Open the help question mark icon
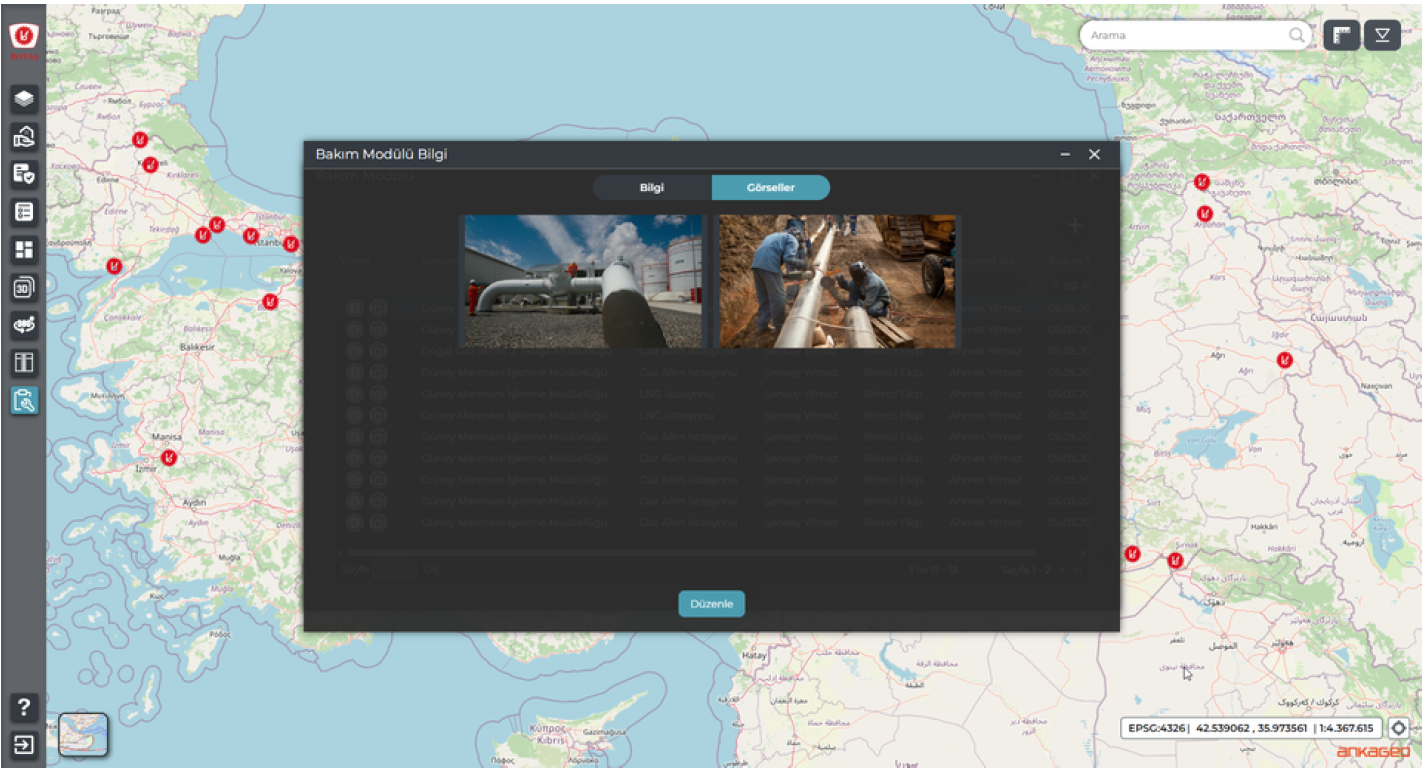This screenshot has height=772, width=1423. click(x=24, y=708)
